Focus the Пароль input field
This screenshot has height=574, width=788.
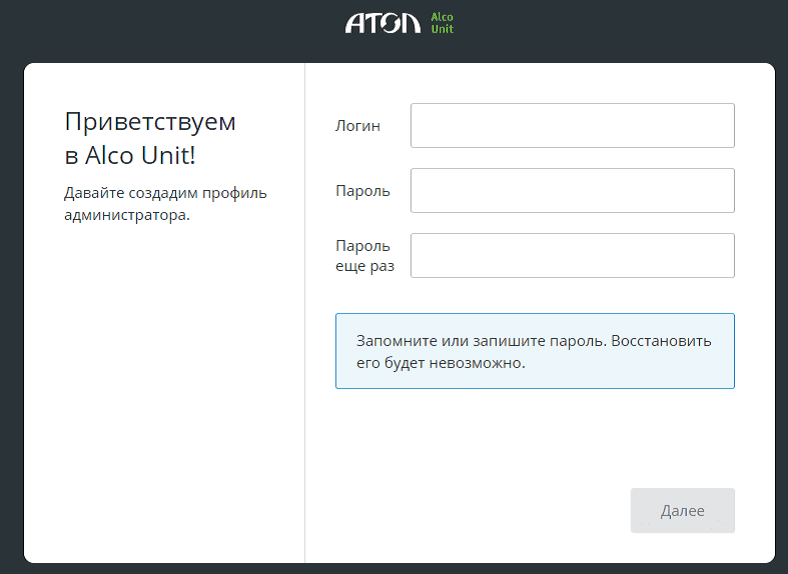(572, 190)
